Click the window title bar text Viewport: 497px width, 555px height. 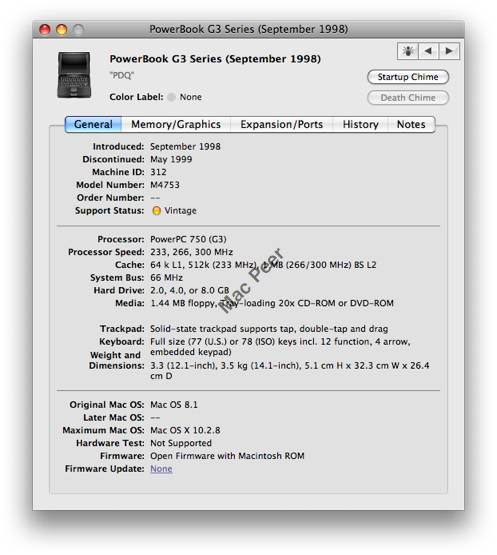point(248,29)
